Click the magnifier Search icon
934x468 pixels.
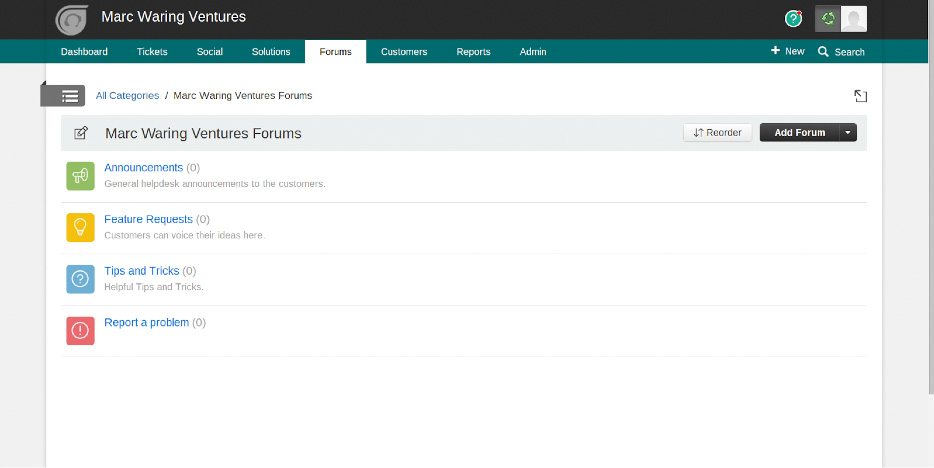pyautogui.click(x=823, y=52)
